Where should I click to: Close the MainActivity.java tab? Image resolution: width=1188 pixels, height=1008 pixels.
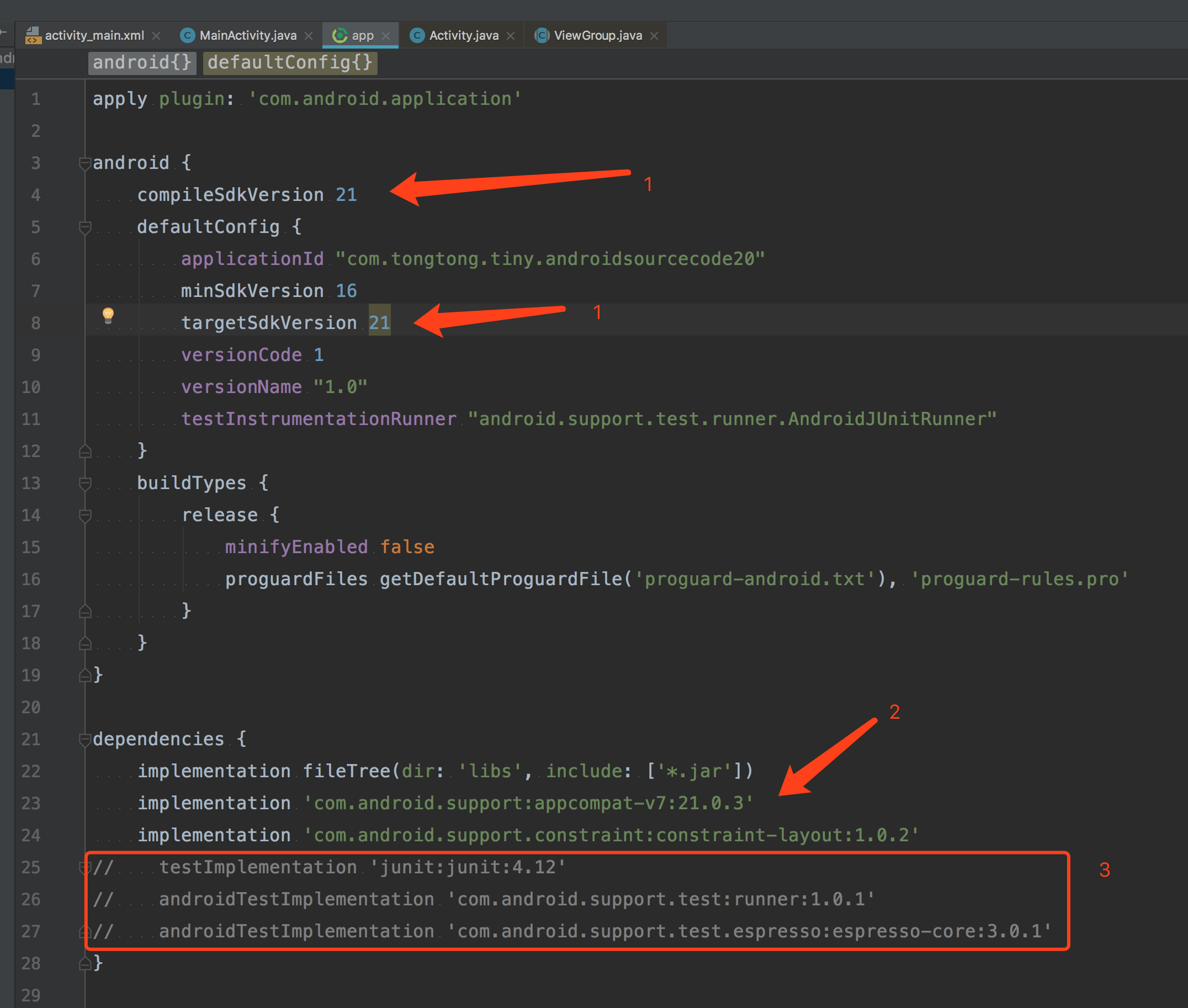309,36
